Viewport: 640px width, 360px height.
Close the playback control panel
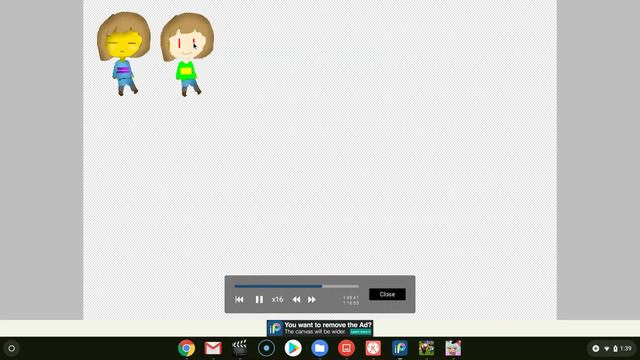tap(387, 294)
